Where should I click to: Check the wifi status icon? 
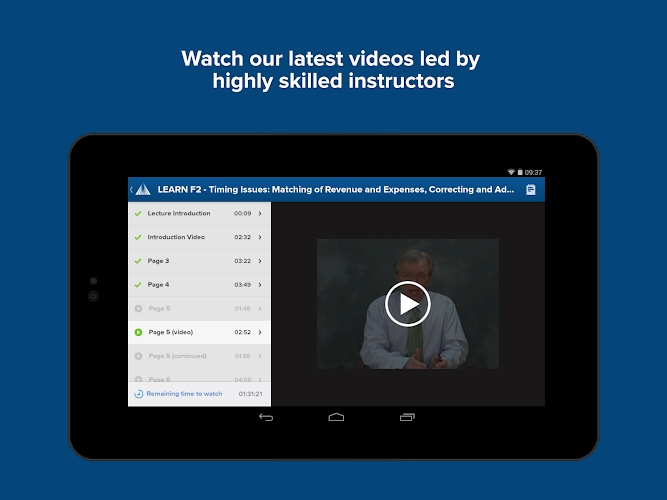pos(511,172)
